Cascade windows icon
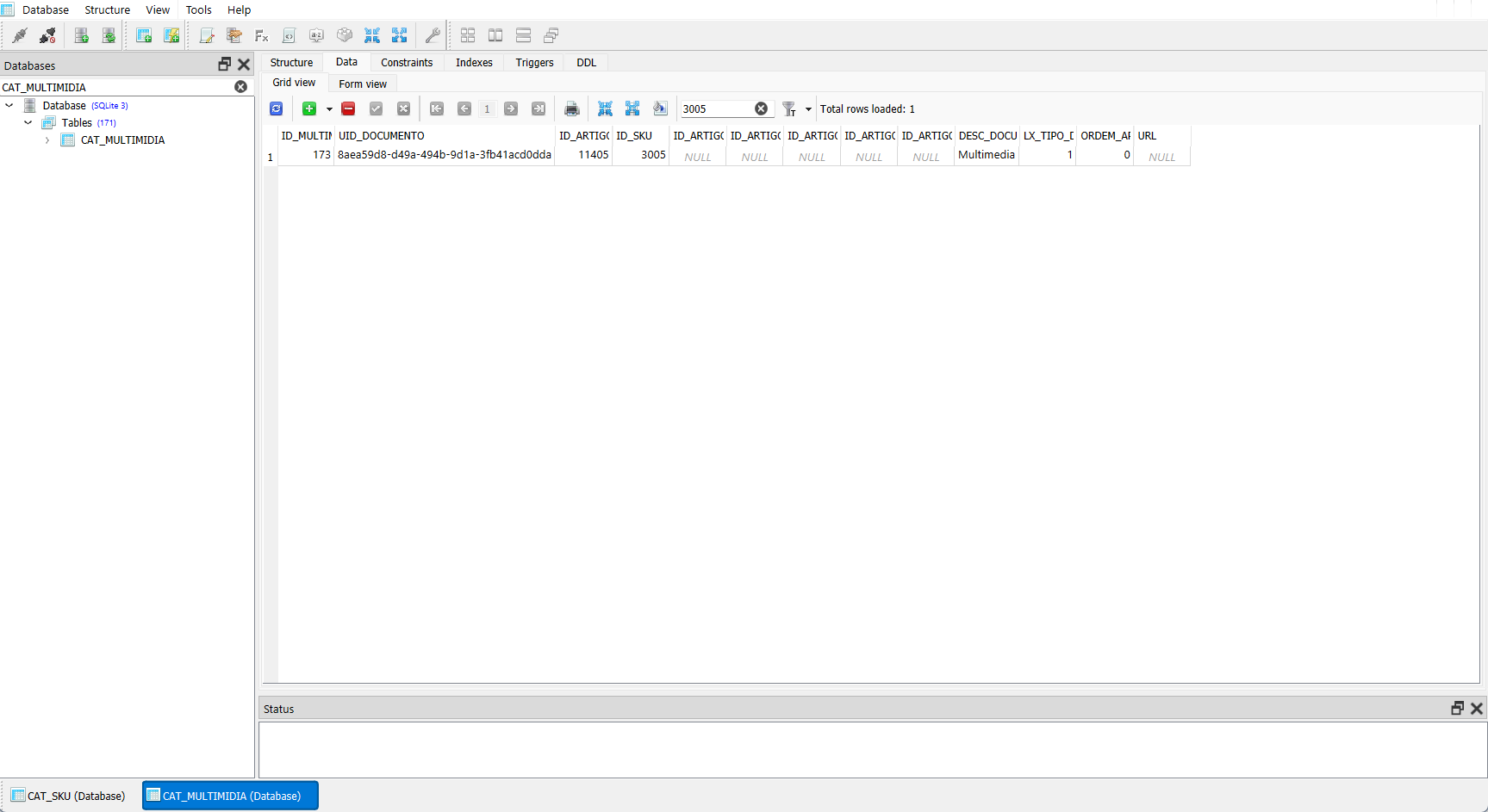Viewport: 1488px width, 812px height. pos(551,35)
